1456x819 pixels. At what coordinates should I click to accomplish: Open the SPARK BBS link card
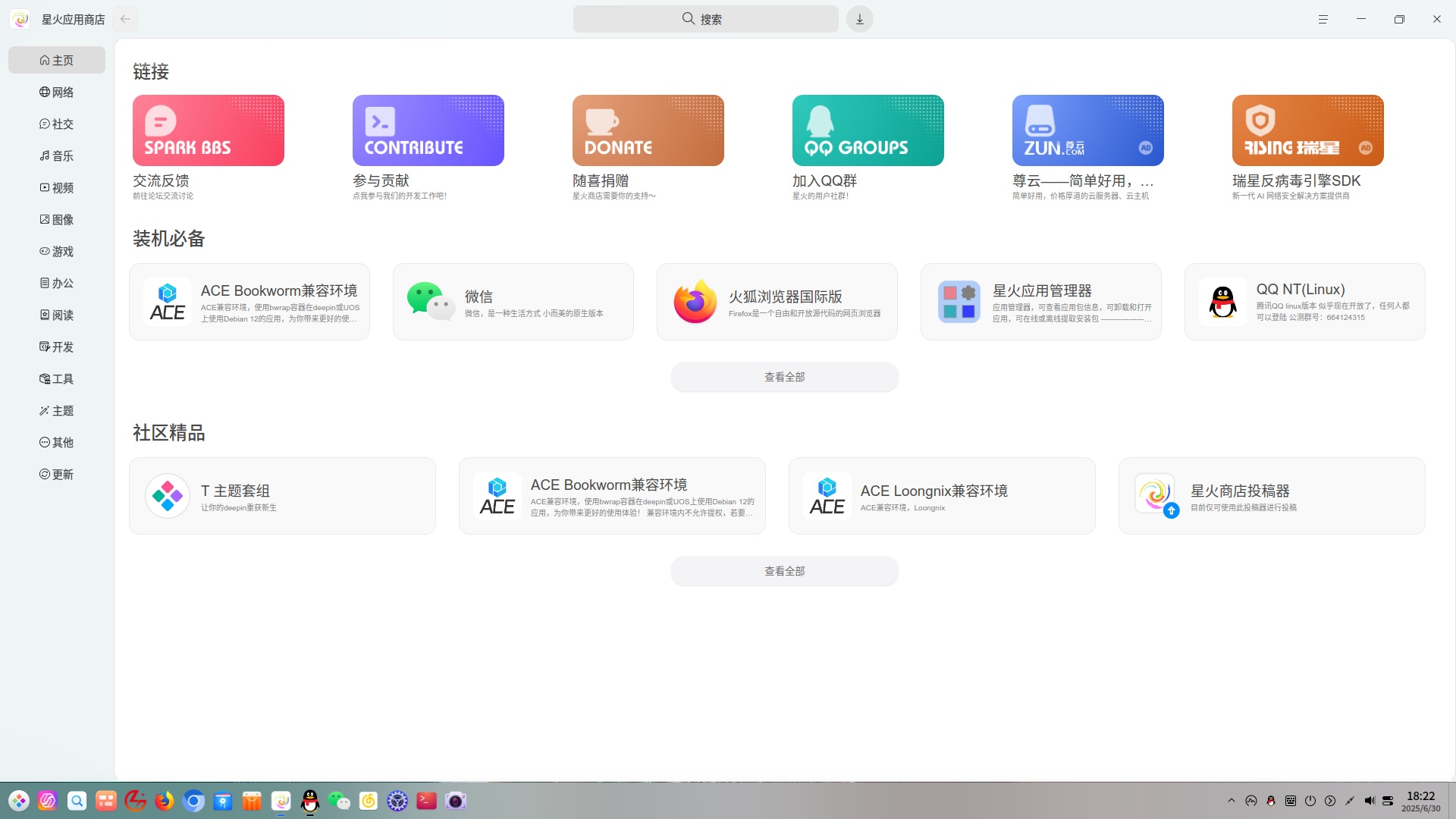coord(209,130)
